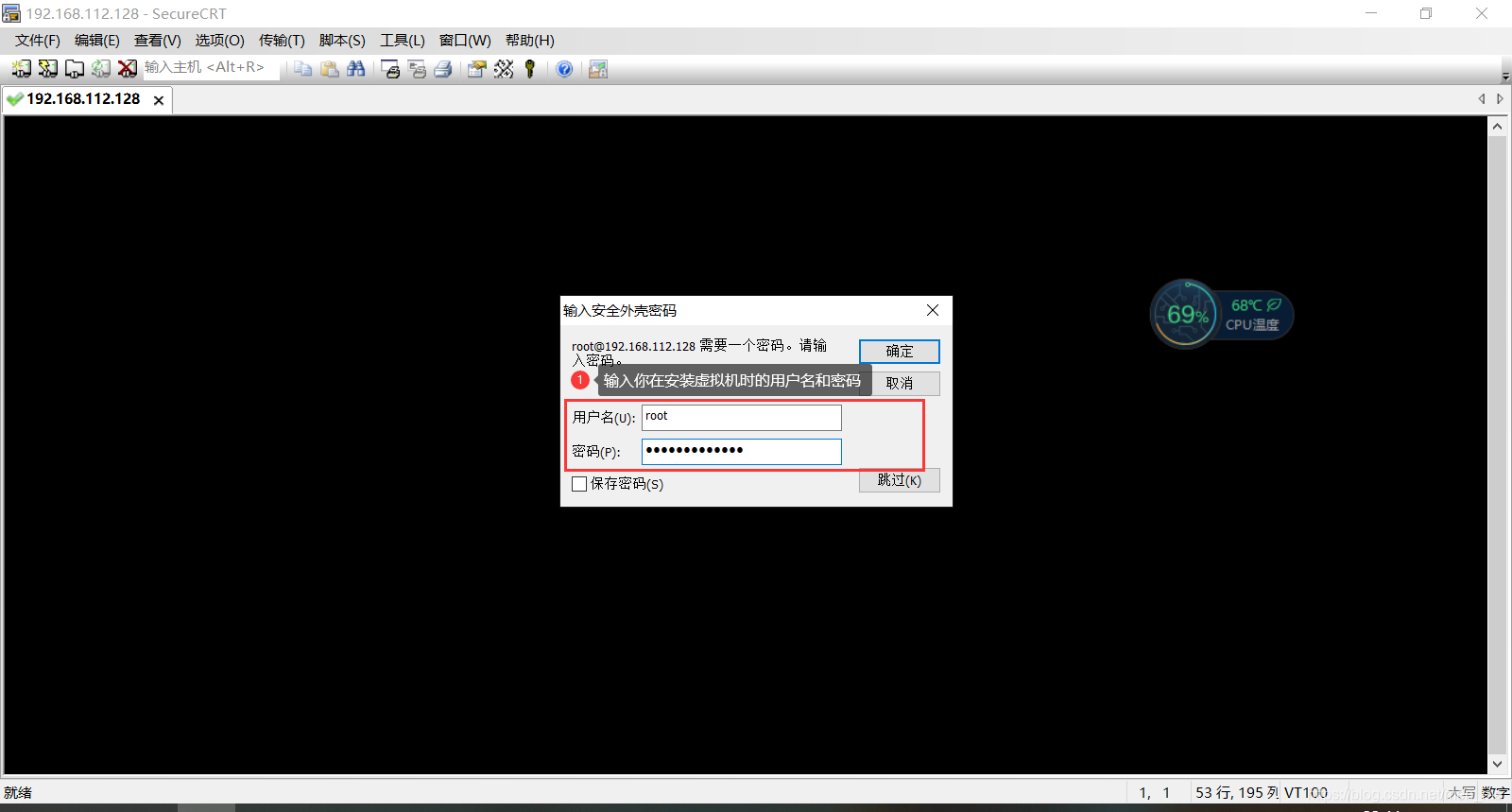The height and width of the screenshot is (812, 1512).
Task: Close the 192.168.112.128 session tab
Action: pos(159,100)
